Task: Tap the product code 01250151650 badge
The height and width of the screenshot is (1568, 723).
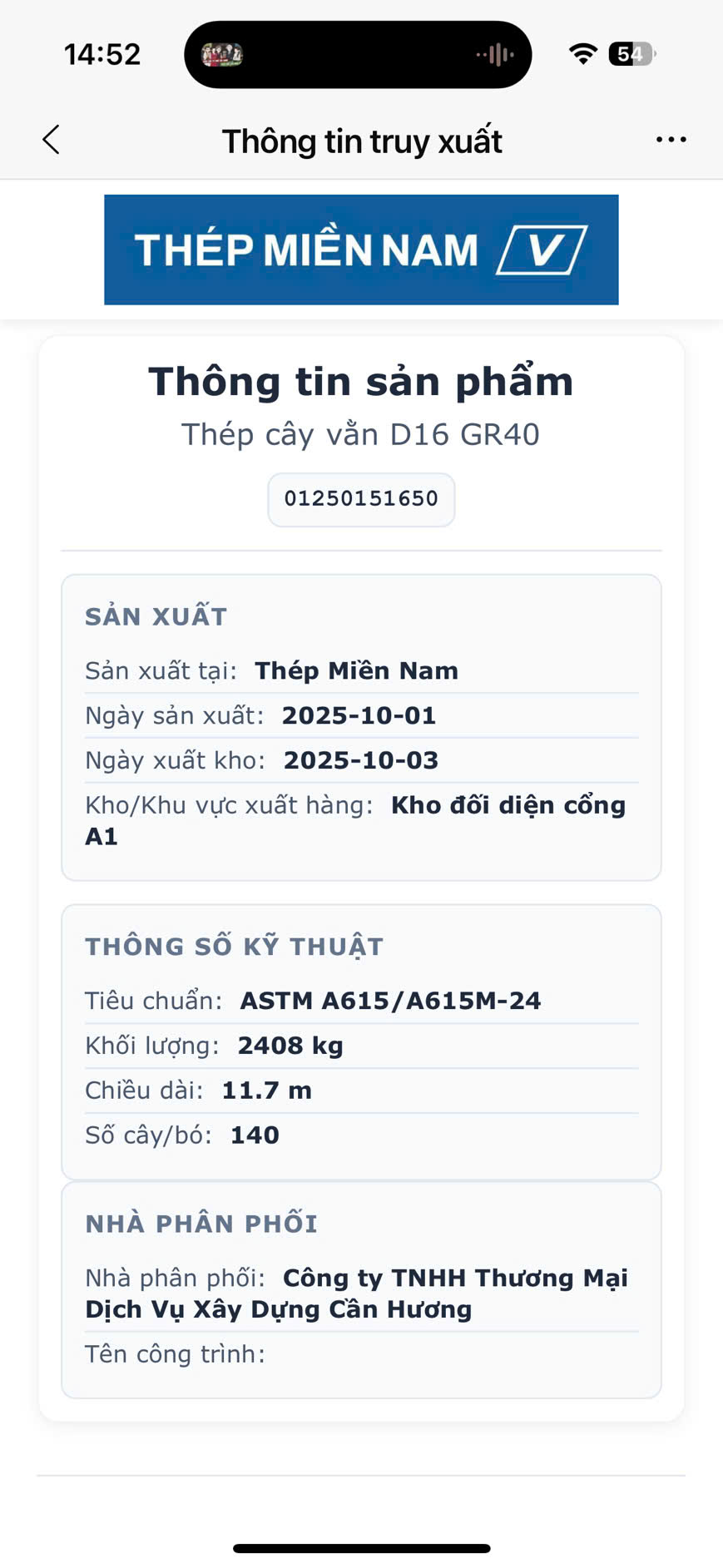Action: point(361,499)
